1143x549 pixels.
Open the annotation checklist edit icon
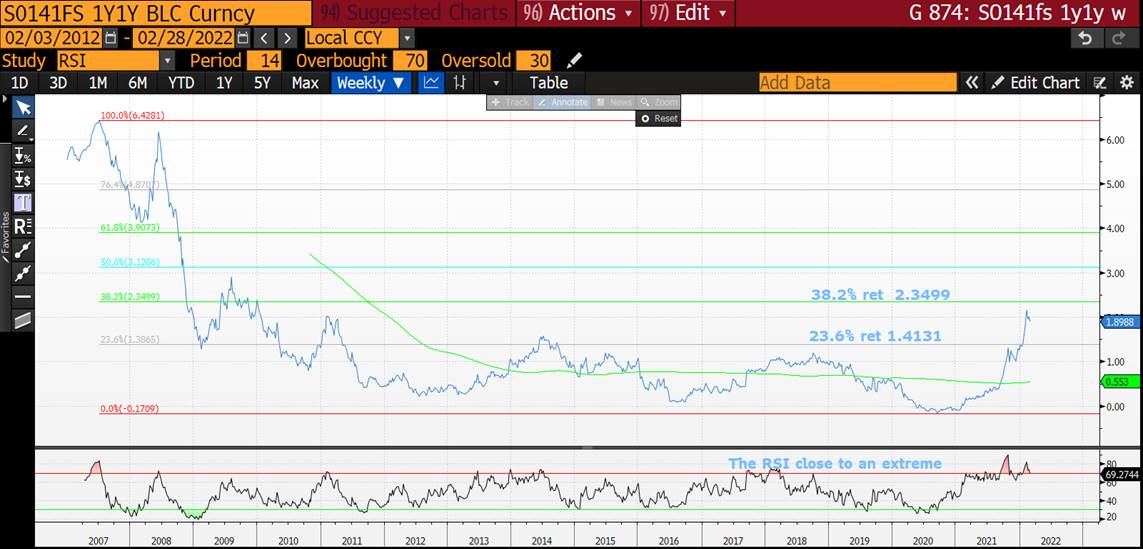(x=1101, y=83)
